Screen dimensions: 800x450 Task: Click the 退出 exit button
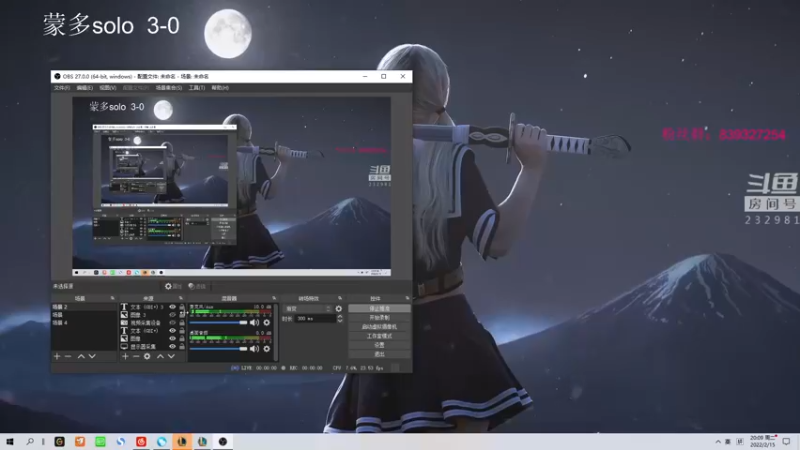[x=379, y=354]
